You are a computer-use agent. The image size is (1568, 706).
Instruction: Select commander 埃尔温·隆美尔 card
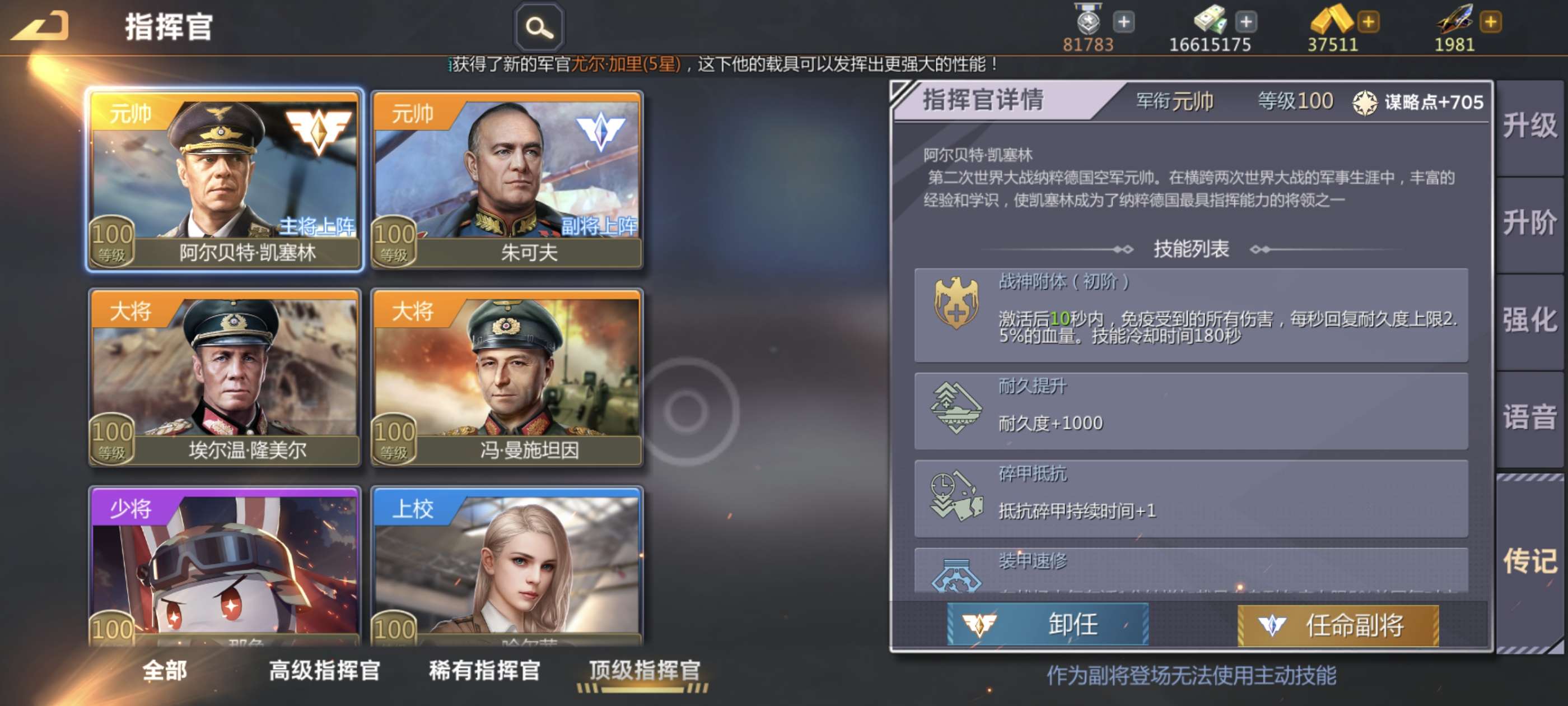225,378
